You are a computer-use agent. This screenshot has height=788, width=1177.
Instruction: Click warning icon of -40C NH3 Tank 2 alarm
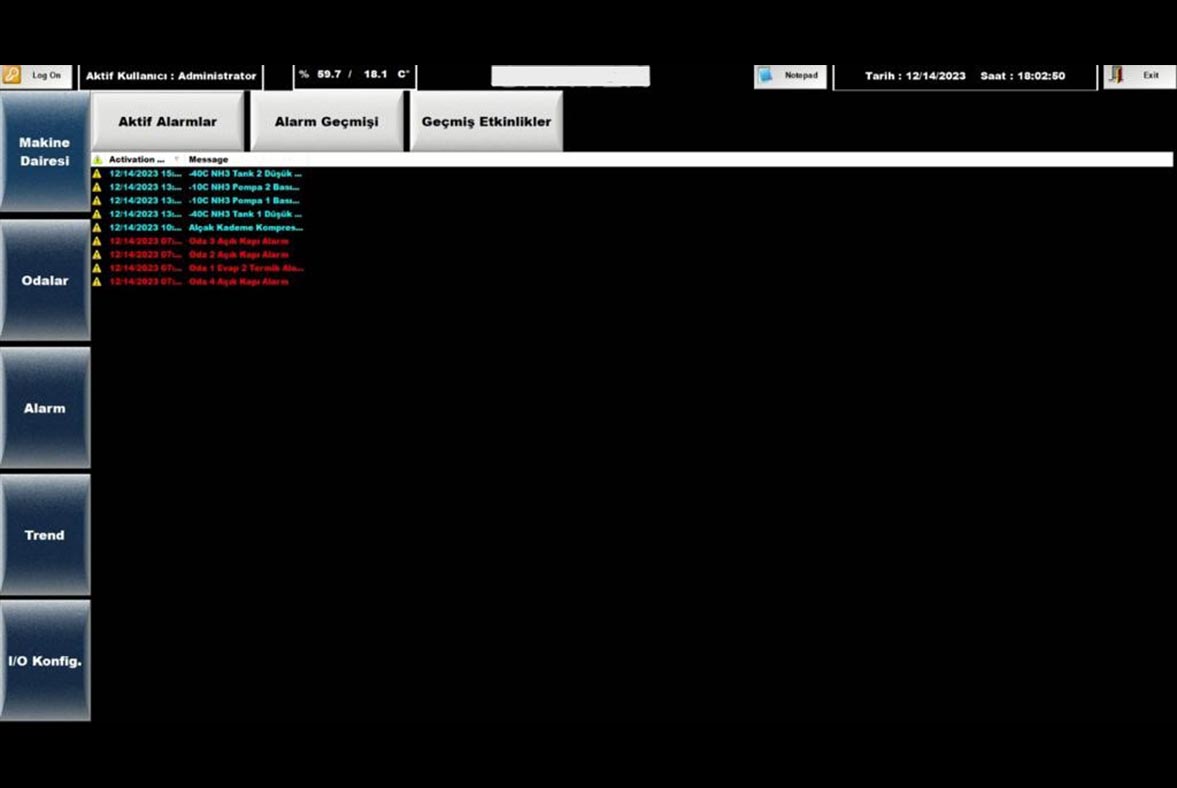coord(97,174)
